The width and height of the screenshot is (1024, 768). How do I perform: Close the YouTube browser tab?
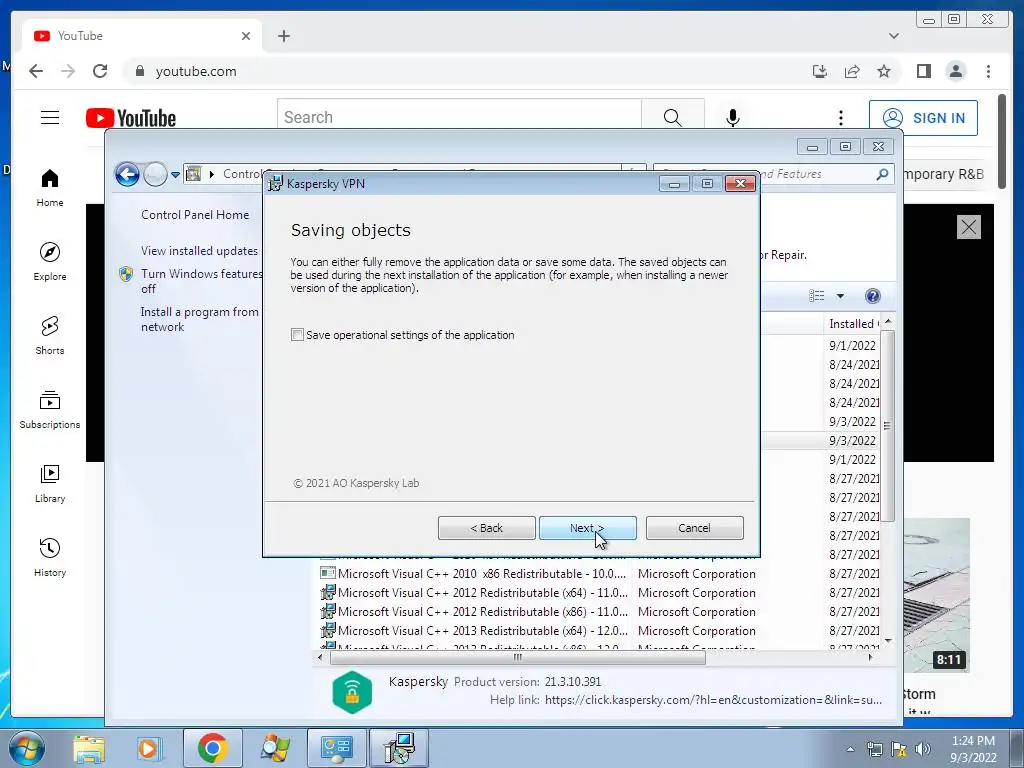(x=246, y=36)
